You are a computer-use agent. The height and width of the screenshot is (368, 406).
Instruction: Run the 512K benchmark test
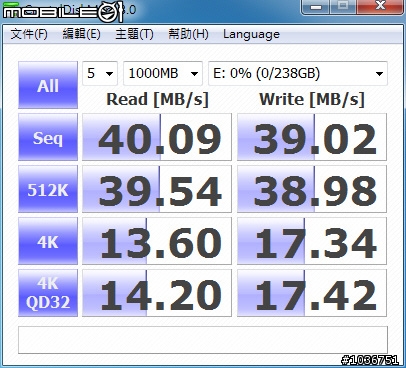point(48,189)
